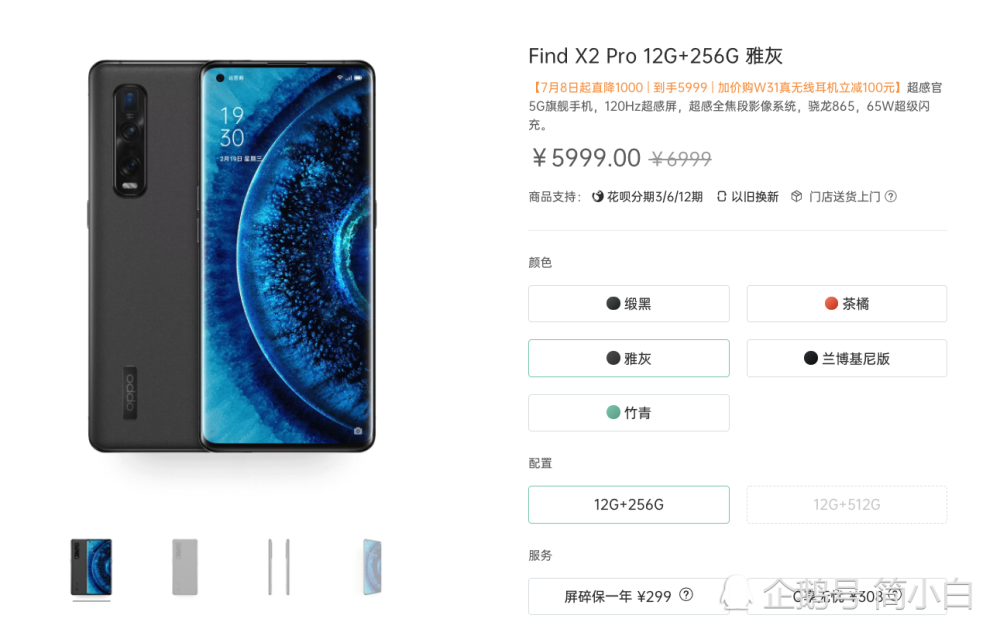
Task: Click the 以旧换新 trade-in icon
Action: (721, 196)
